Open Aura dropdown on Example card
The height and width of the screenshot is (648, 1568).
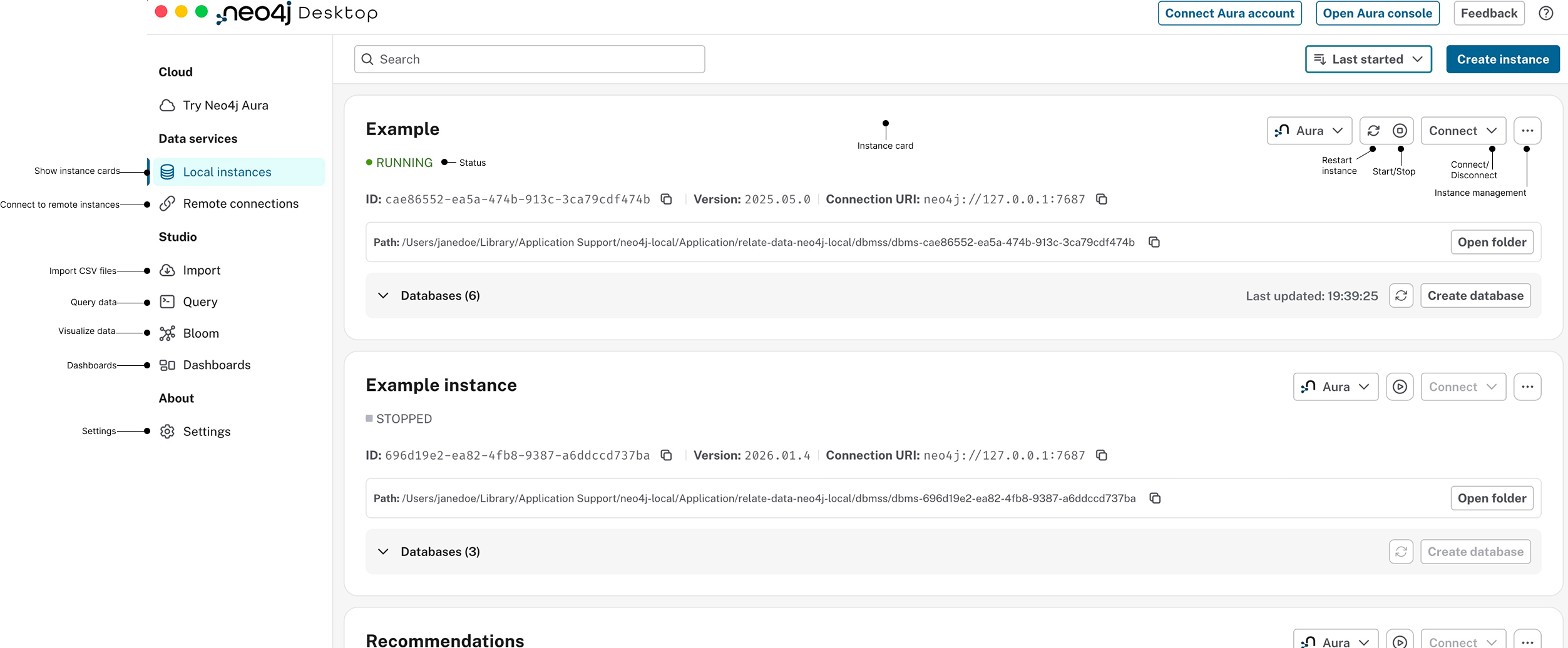tap(1309, 131)
